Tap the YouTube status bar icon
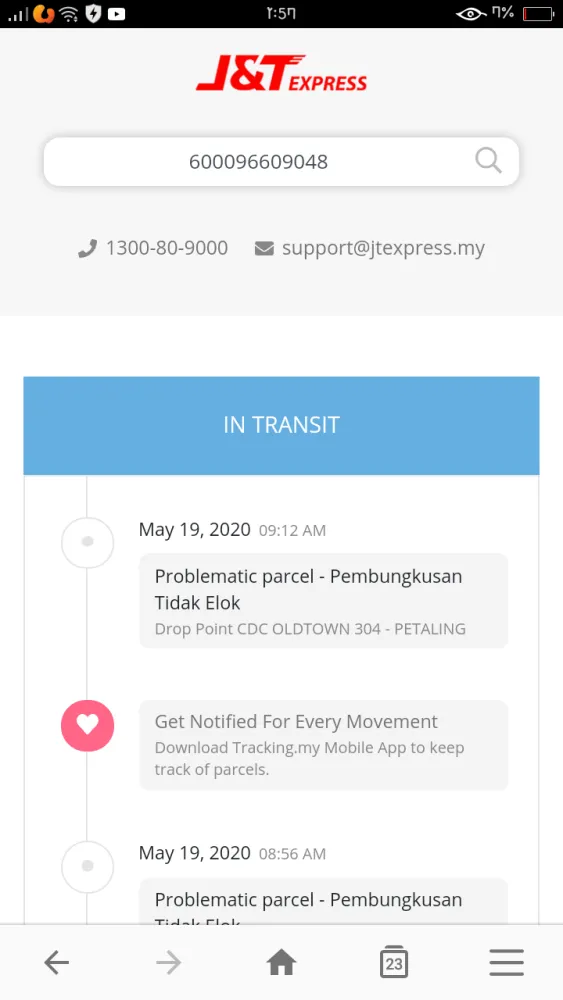This screenshot has height=1000, width=563. (x=117, y=13)
